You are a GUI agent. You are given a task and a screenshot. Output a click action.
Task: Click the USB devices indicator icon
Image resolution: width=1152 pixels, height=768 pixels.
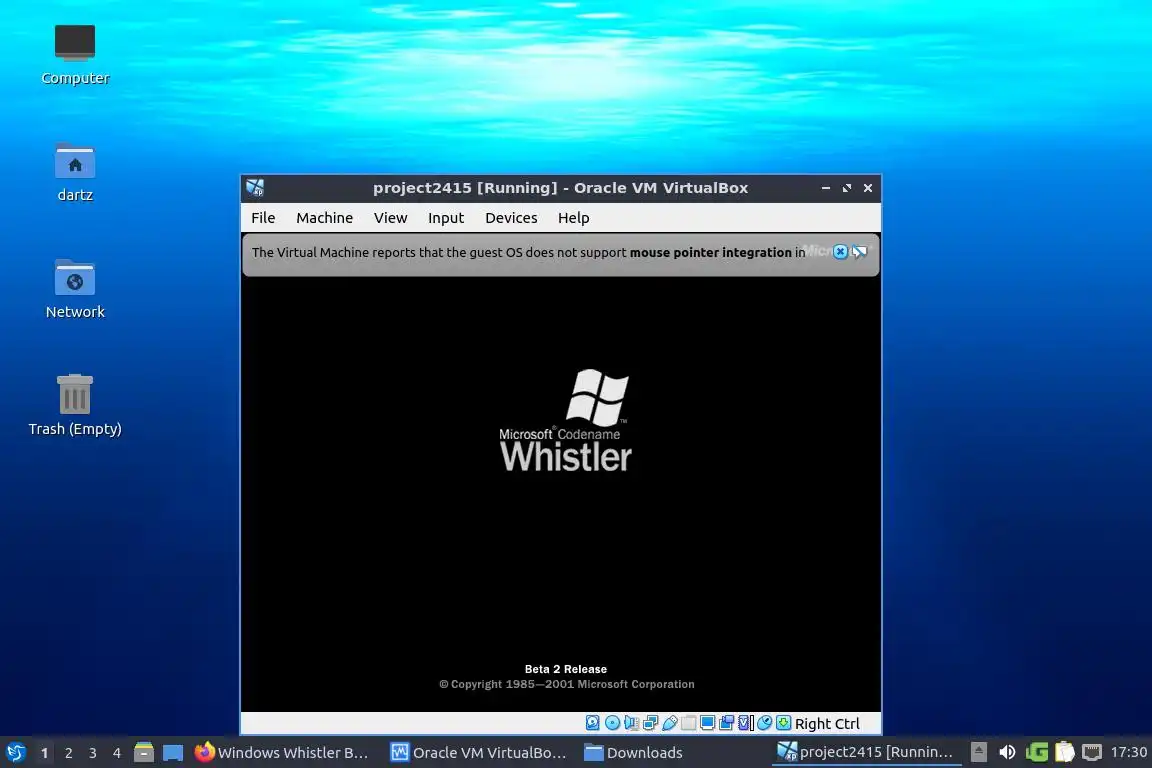pyautogui.click(x=669, y=723)
